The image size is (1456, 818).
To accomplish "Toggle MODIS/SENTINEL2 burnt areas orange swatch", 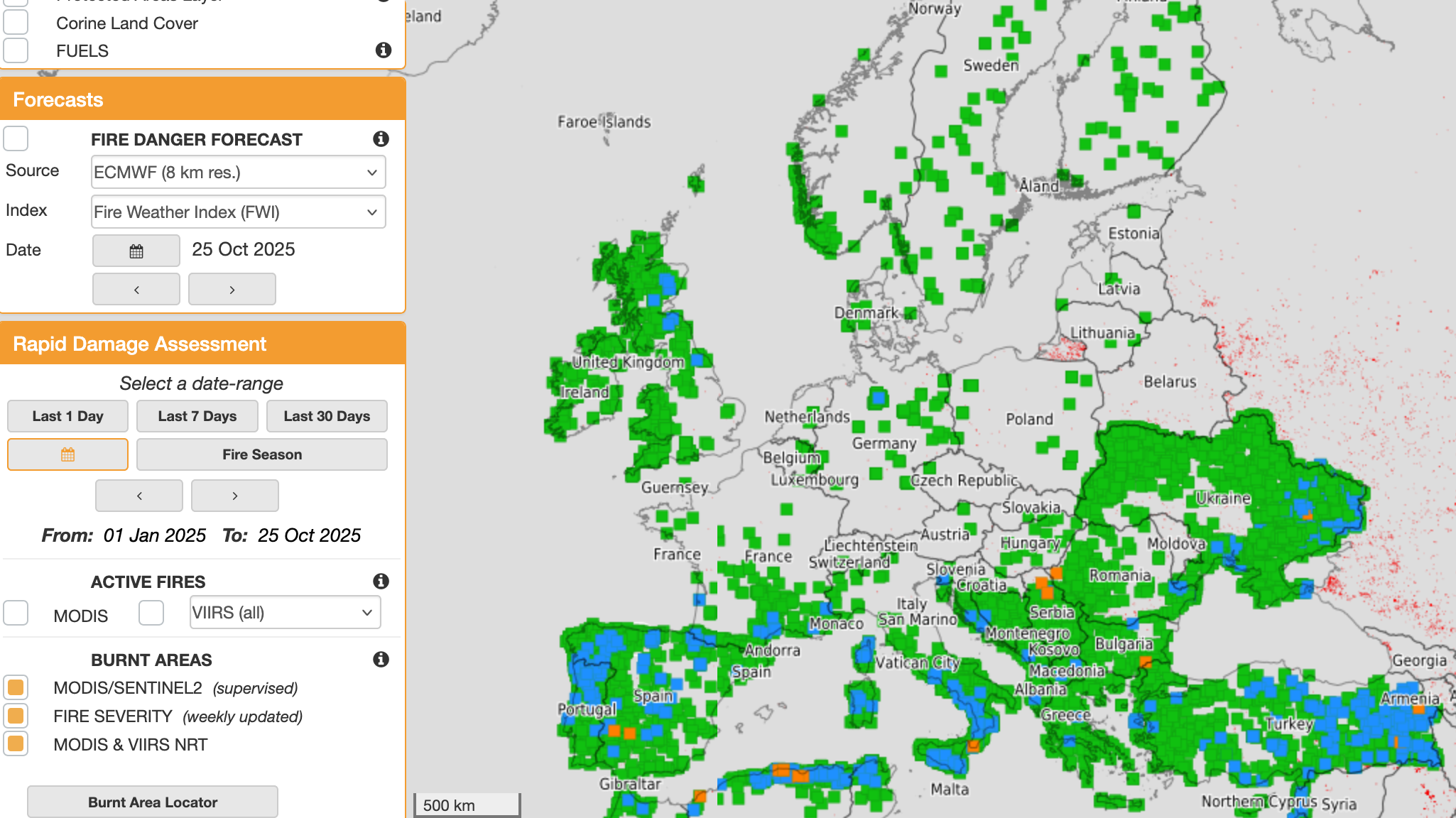I will click(16, 687).
